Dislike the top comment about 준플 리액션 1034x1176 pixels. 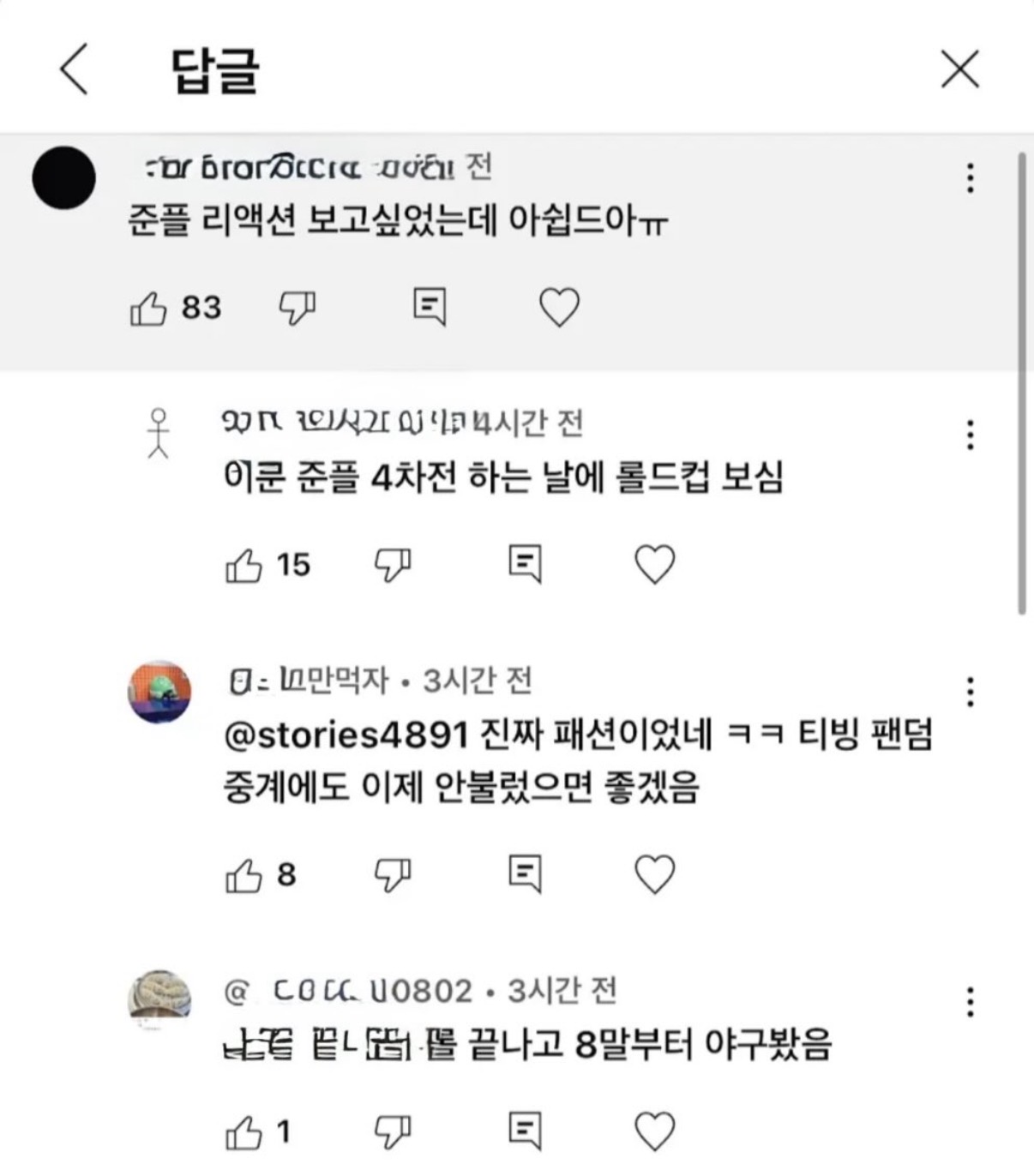[x=298, y=308]
